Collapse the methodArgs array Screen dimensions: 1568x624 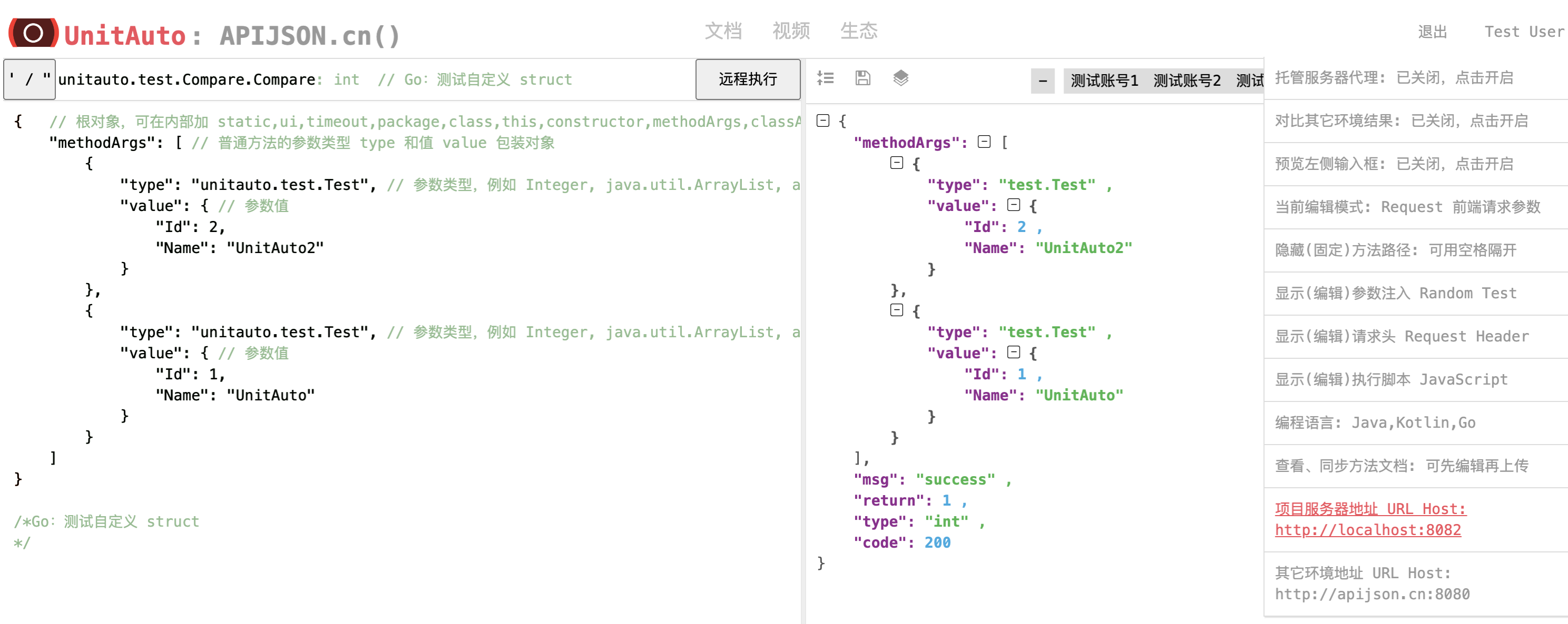pos(984,142)
